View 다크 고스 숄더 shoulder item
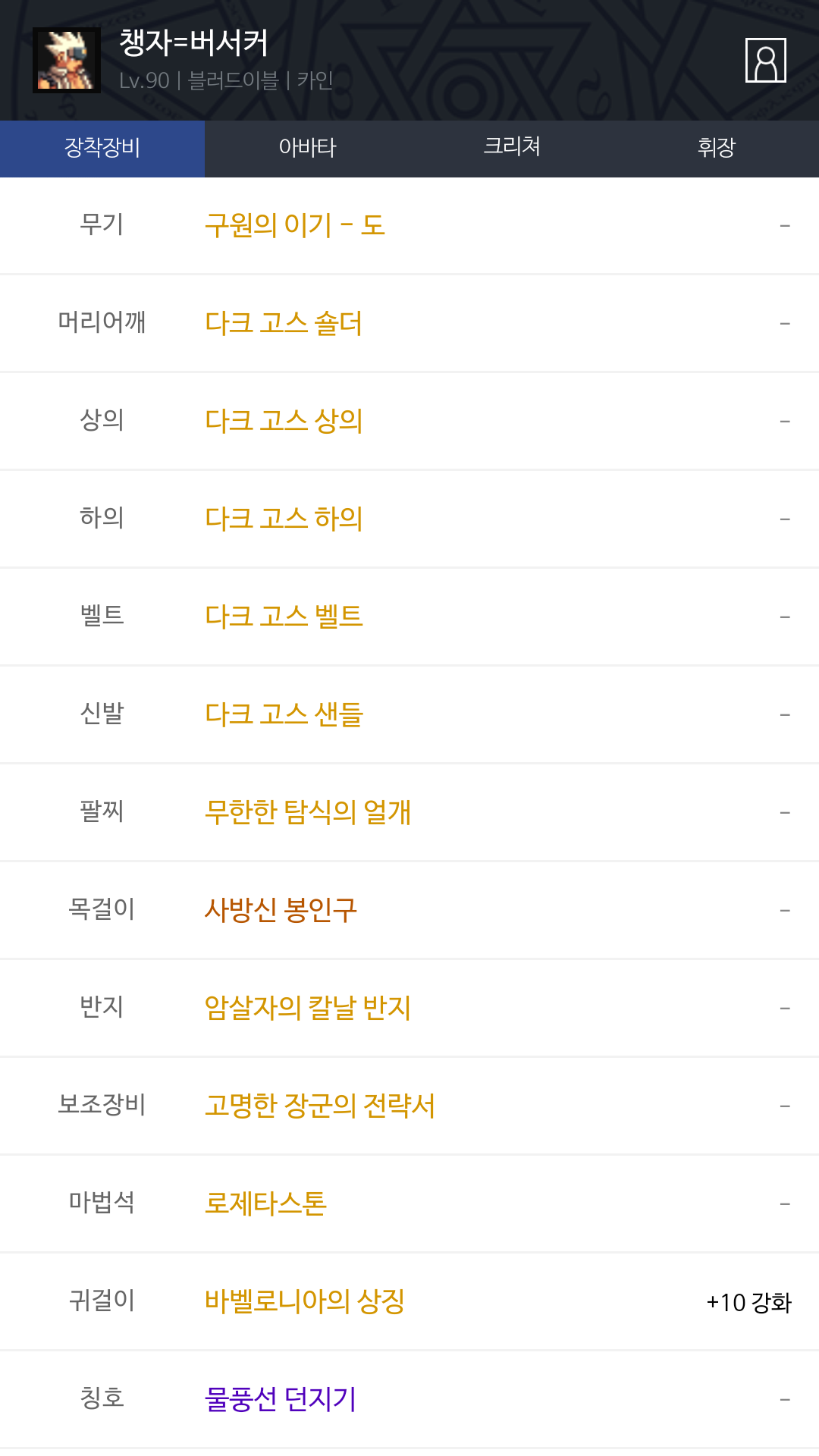The width and height of the screenshot is (819, 1456). click(x=284, y=323)
